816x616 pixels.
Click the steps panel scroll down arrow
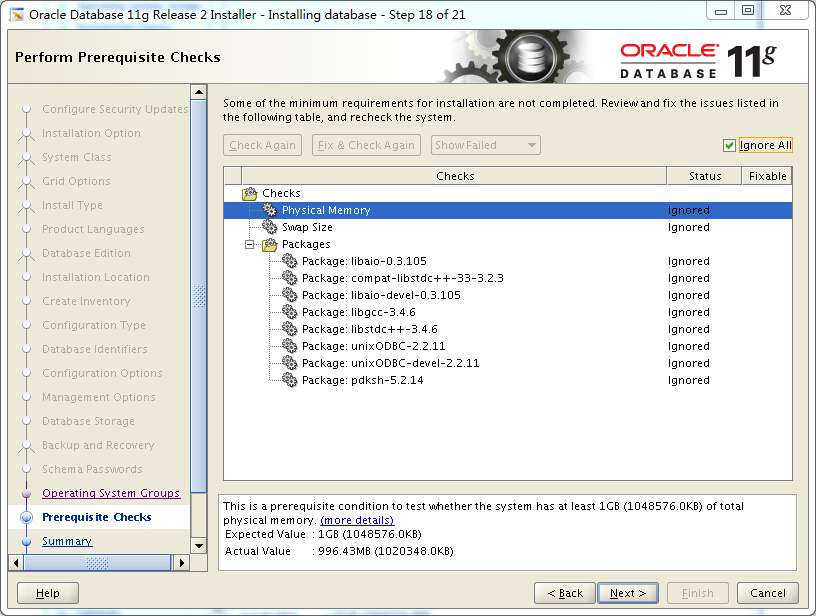tap(199, 546)
